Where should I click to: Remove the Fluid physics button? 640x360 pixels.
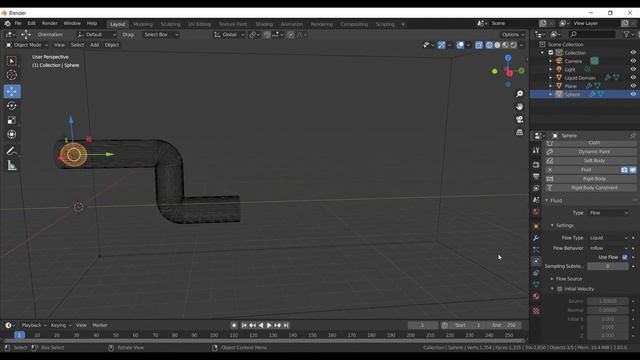pyautogui.click(x=582, y=170)
